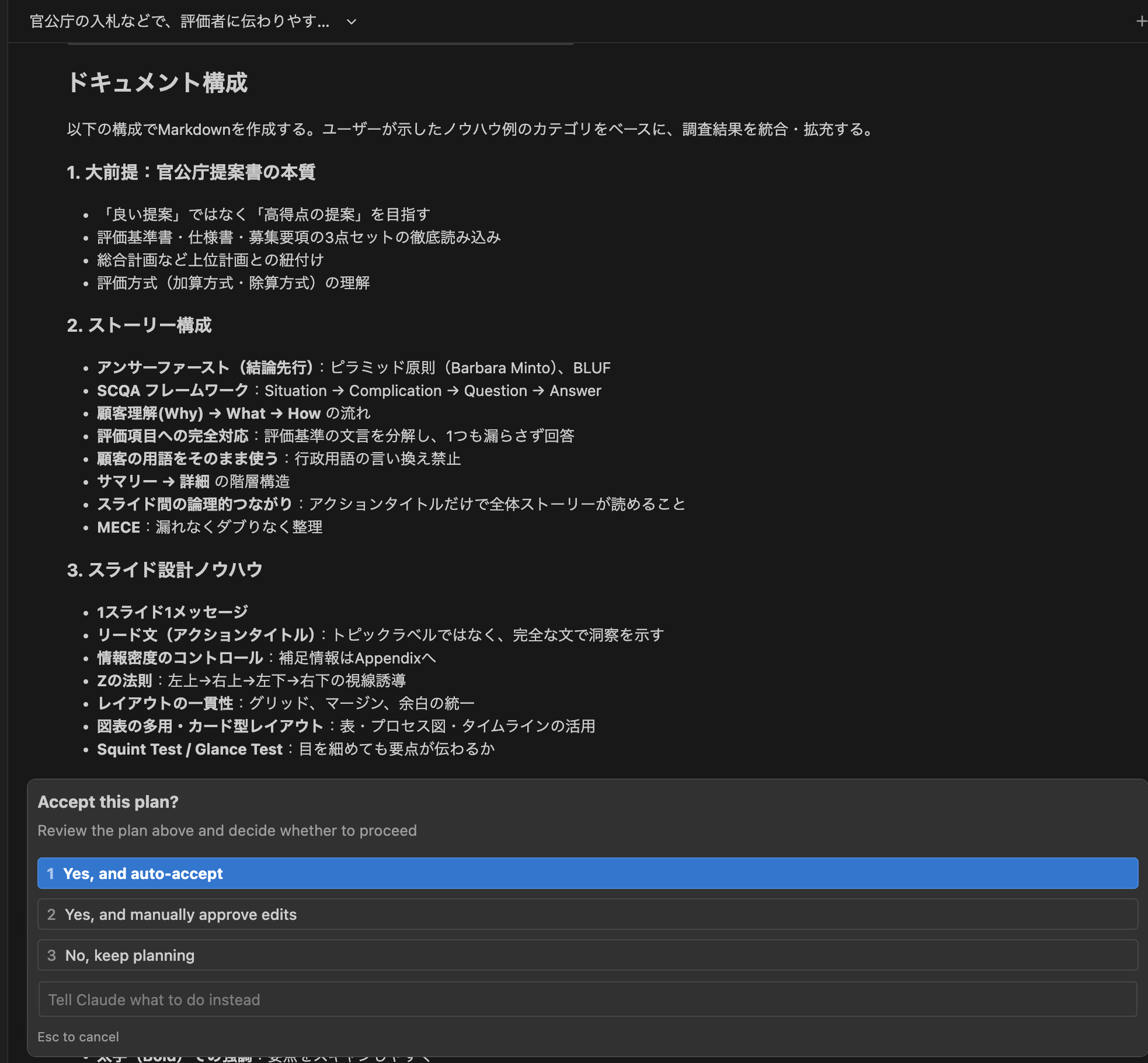This screenshot has height=1063, width=1148.
Task: Click the MECE bullet item
Action: tap(120, 527)
